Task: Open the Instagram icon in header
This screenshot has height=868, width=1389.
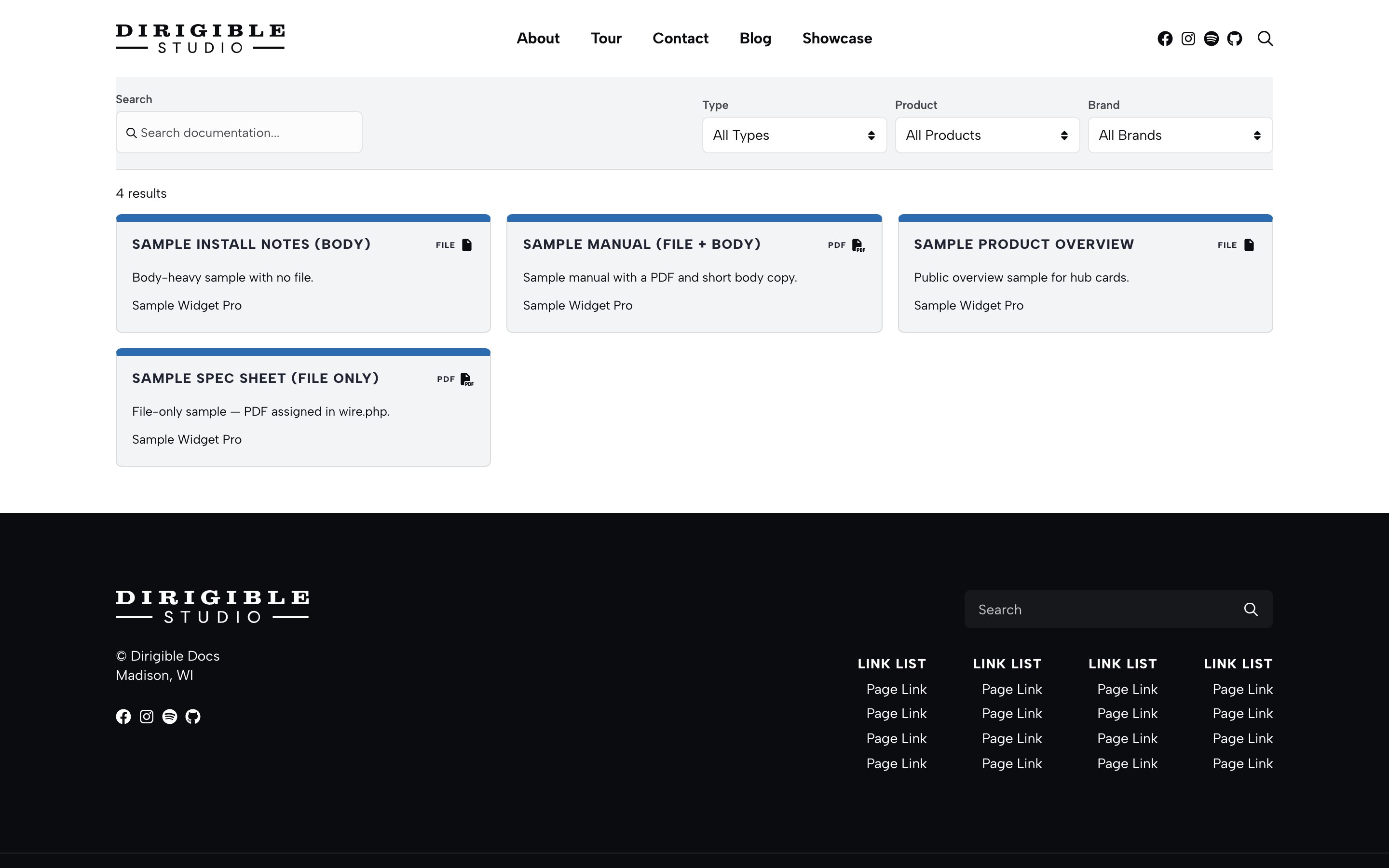Action: [x=1188, y=39]
